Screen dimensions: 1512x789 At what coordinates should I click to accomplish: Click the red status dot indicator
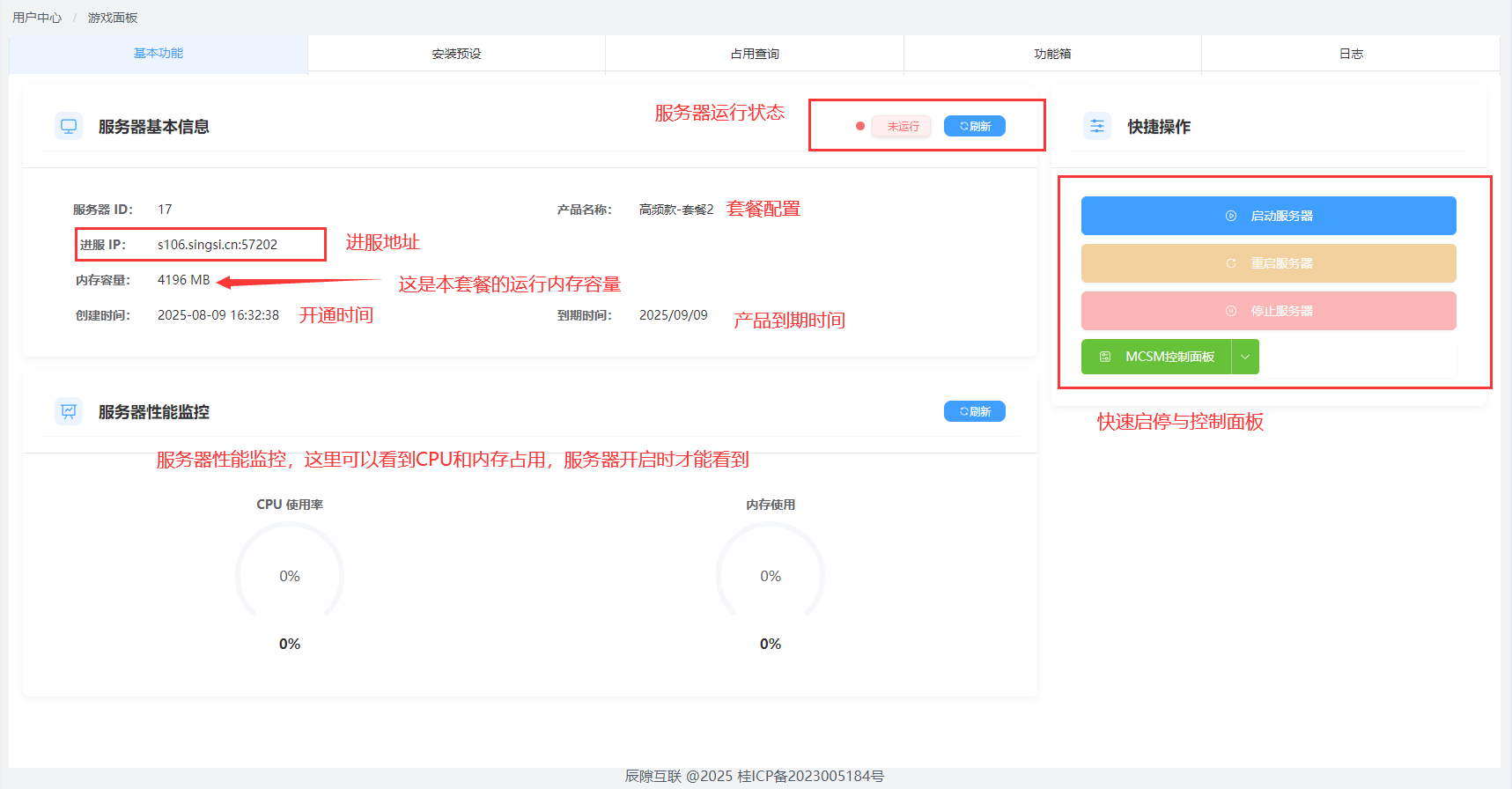coord(859,126)
